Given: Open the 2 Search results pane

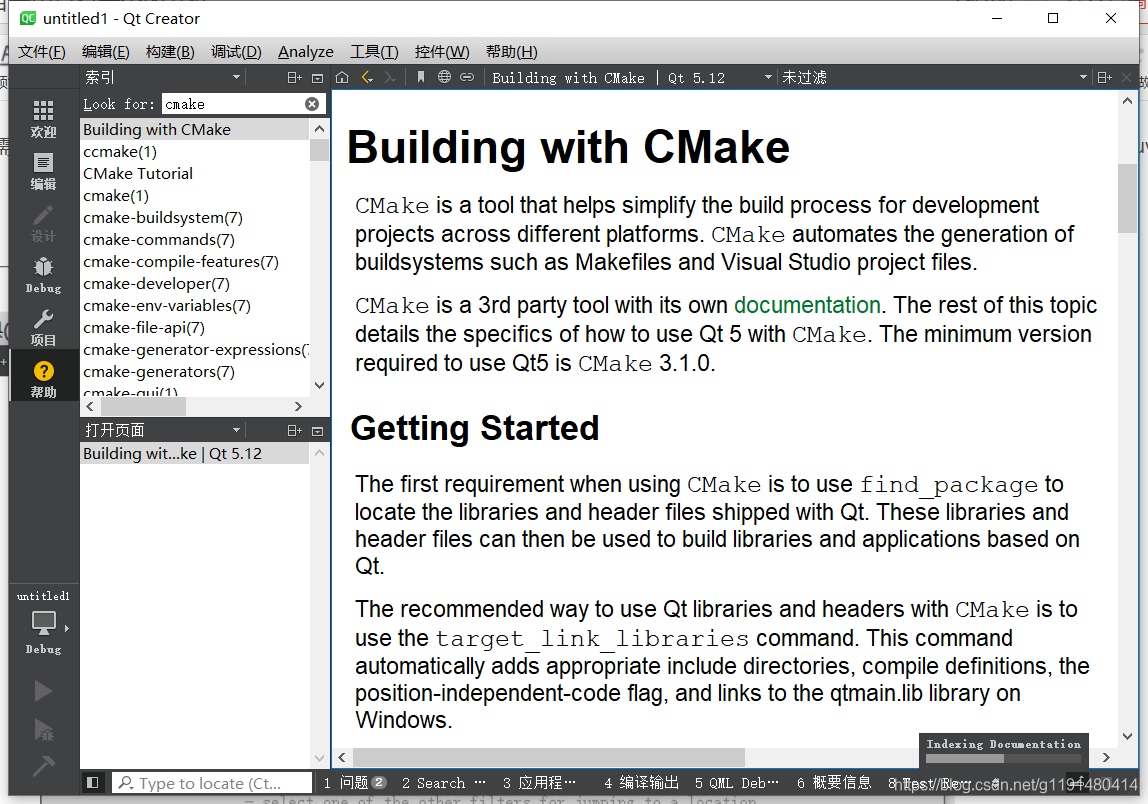Looking at the screenshot, I should pos(443,783).
